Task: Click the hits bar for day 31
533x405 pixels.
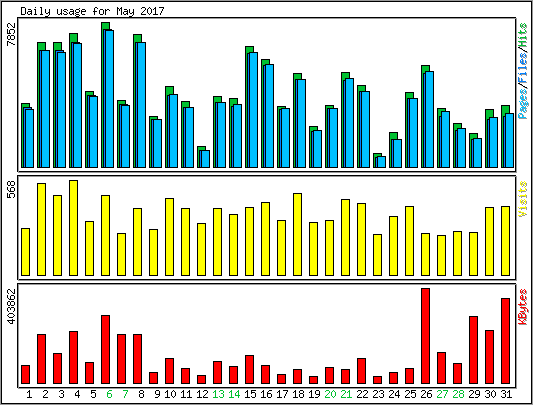Action: [x=505, y=136]
